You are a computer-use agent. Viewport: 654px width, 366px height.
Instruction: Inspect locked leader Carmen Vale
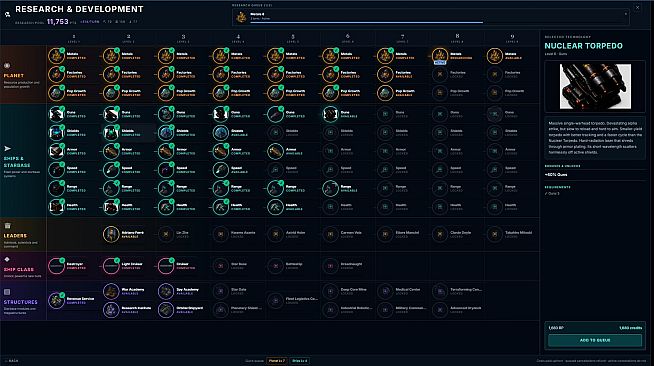[x=330, y=234]
